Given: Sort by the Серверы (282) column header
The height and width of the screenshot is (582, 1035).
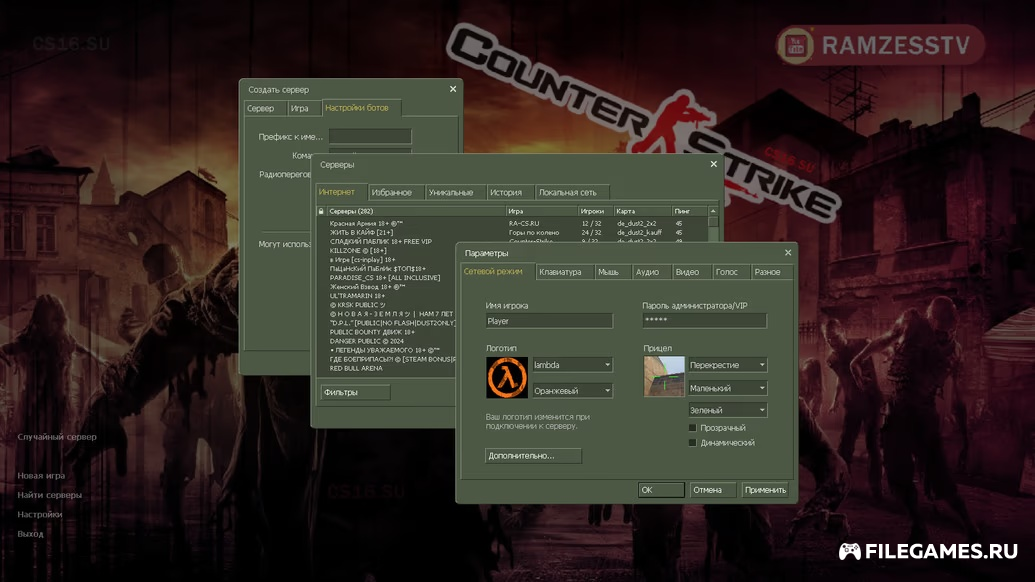Looking at the screenshot, I should tap(416, 211).
